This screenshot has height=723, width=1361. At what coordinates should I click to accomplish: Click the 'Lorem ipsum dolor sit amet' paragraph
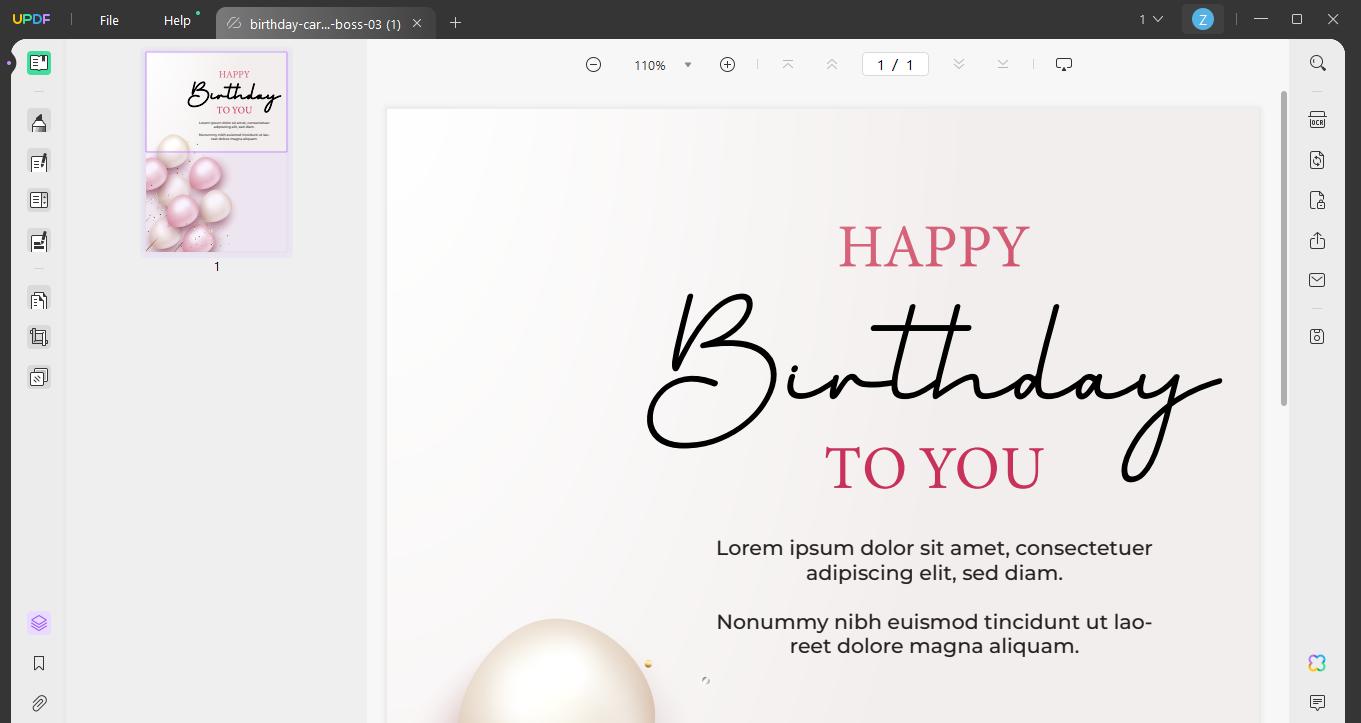[934, 560]
